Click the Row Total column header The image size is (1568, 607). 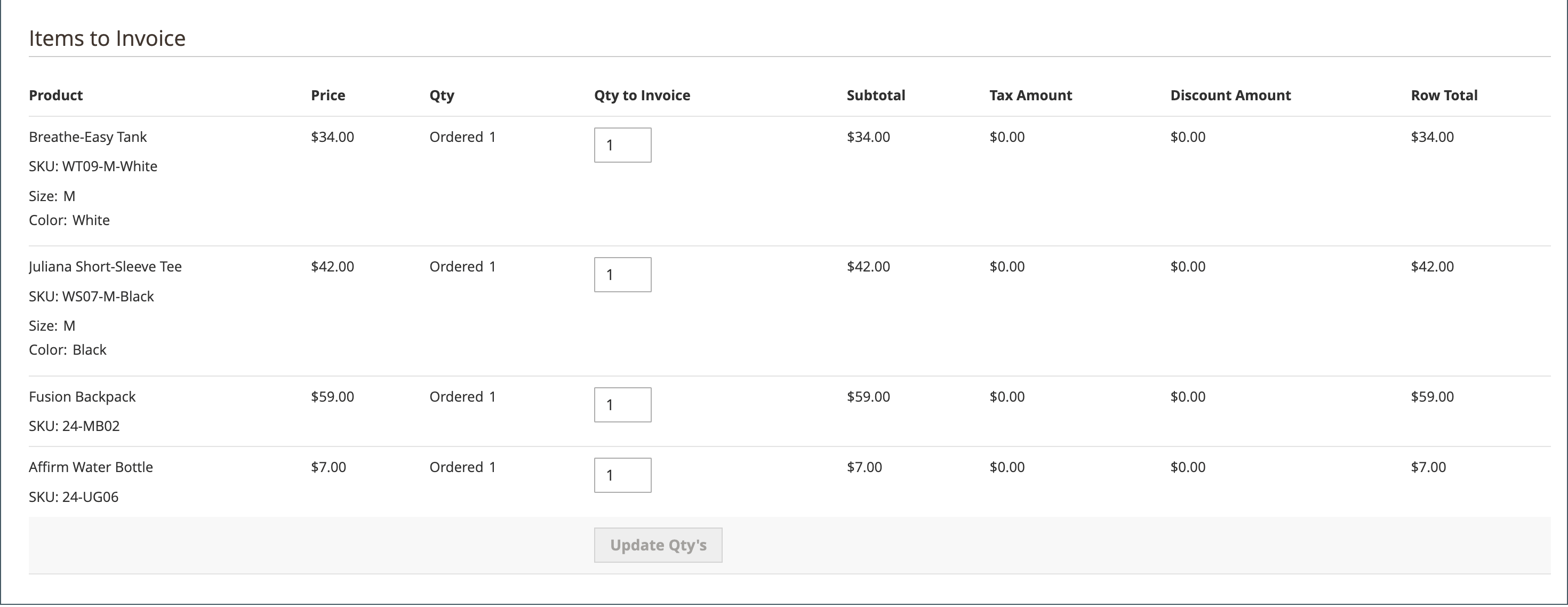1443,95
